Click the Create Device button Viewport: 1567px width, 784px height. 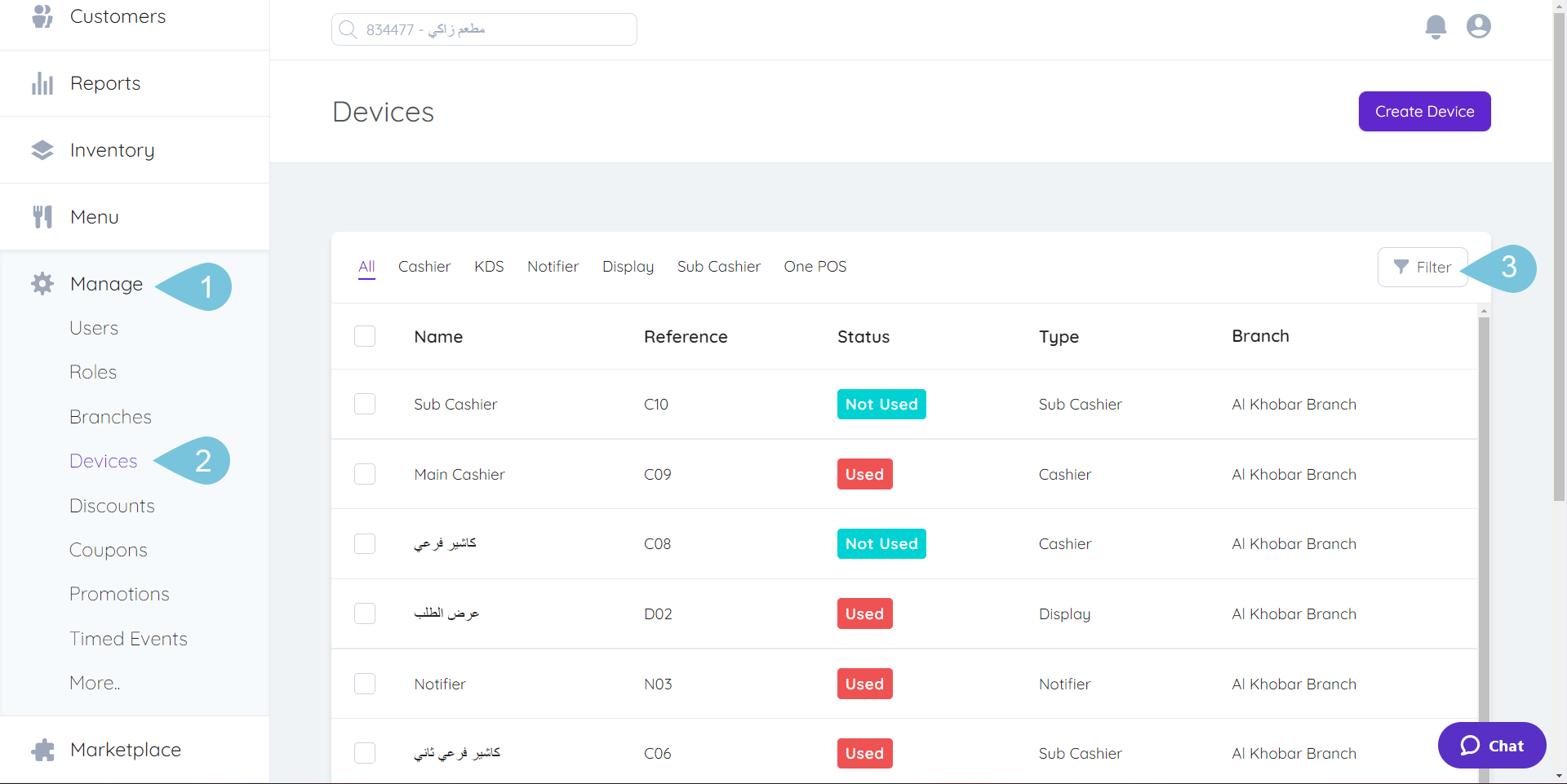click(x=1424, y=112)
